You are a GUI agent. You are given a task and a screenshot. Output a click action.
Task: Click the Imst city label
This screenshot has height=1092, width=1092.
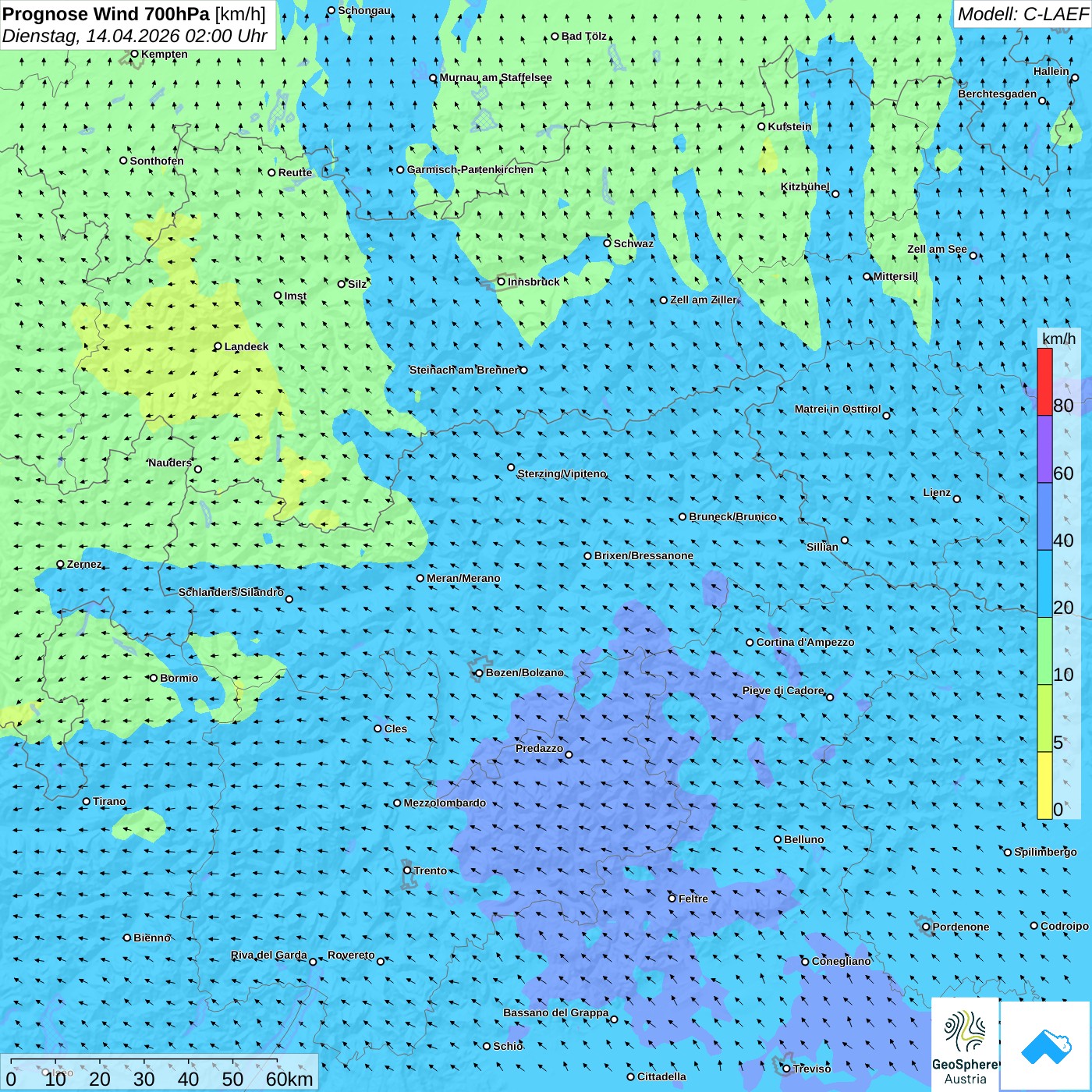click(x=295, y=296)
